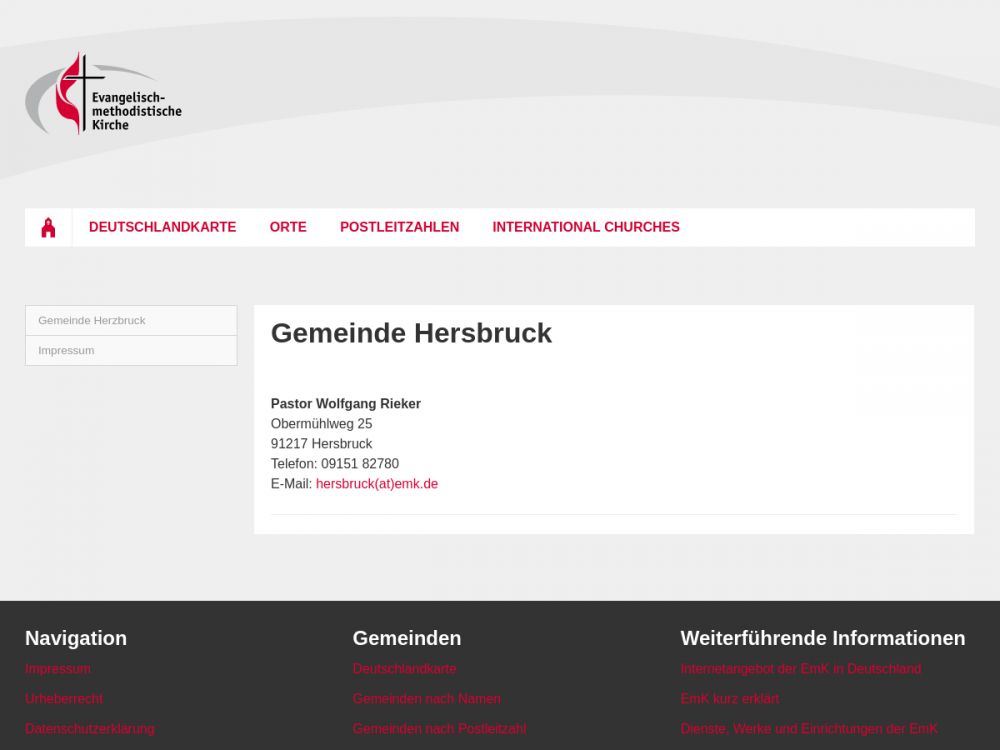
Task: Open the EmK kurz erklärt link
Action: click(729, 699)
